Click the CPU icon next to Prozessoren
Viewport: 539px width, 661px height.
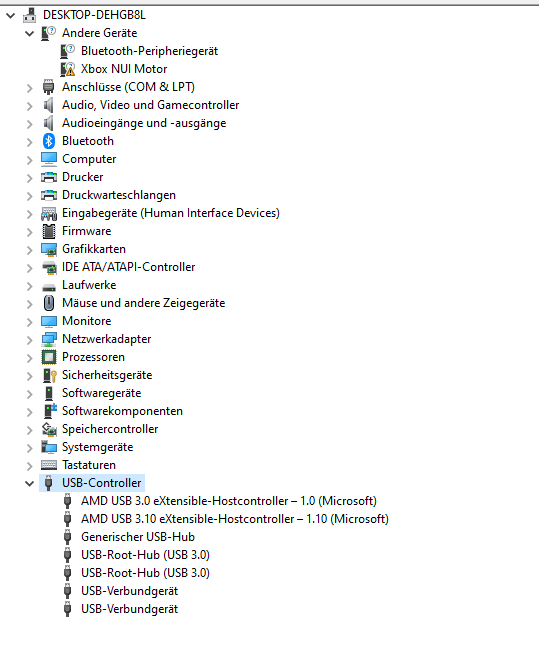coord(49,357)
